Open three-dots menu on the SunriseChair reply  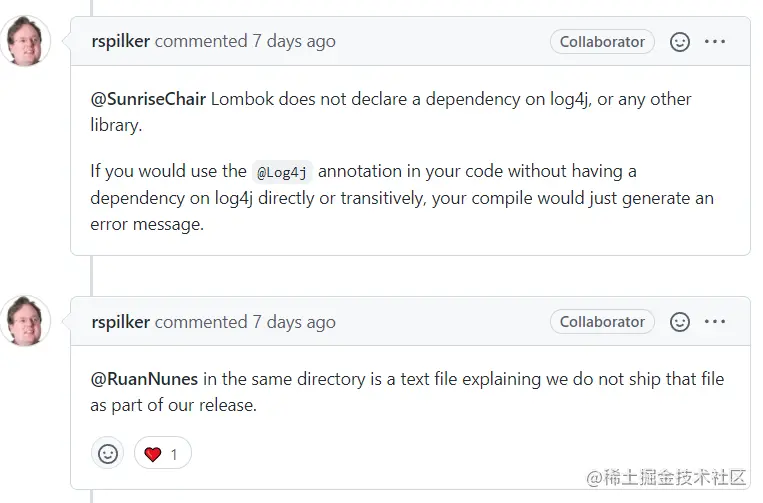pos(715,42)
